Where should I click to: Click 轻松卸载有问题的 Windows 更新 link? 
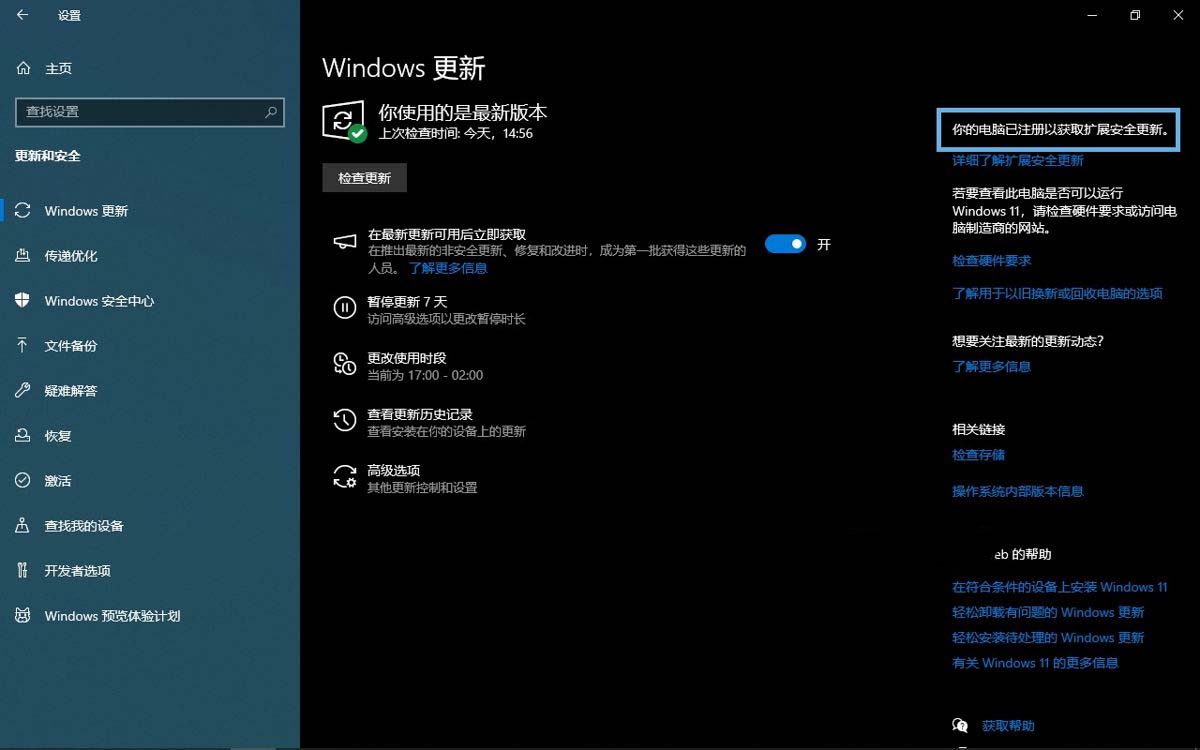pyautogui.click(x=1048, y=612)
